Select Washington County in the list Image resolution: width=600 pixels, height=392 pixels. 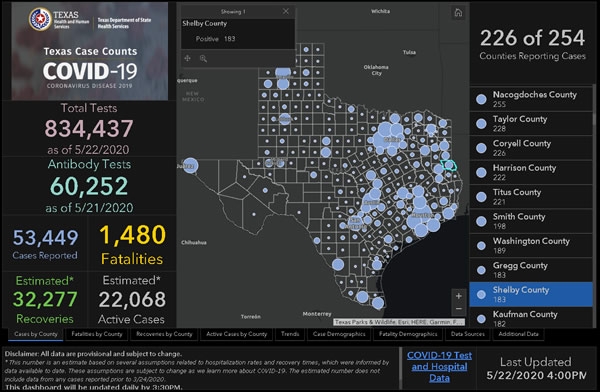pos(531,245)
